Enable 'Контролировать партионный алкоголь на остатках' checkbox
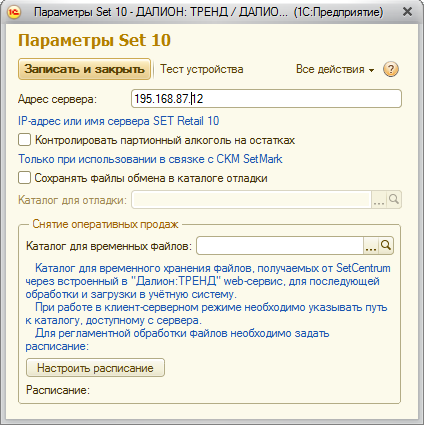This screenshot has height=425, width=424. [24, 140]
